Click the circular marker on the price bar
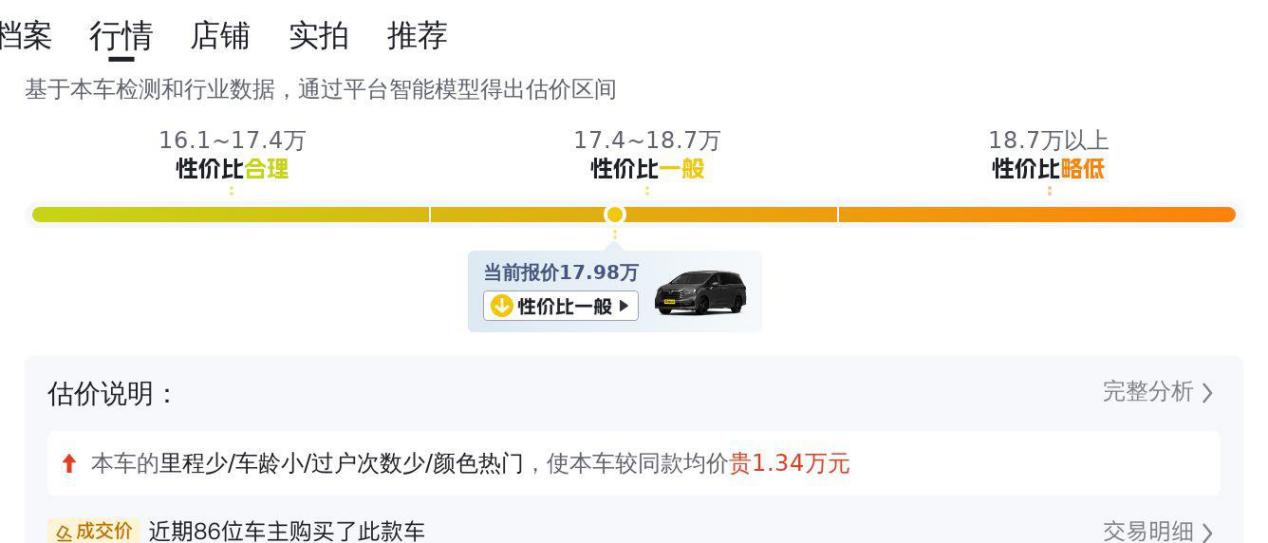 pos(615,214)
